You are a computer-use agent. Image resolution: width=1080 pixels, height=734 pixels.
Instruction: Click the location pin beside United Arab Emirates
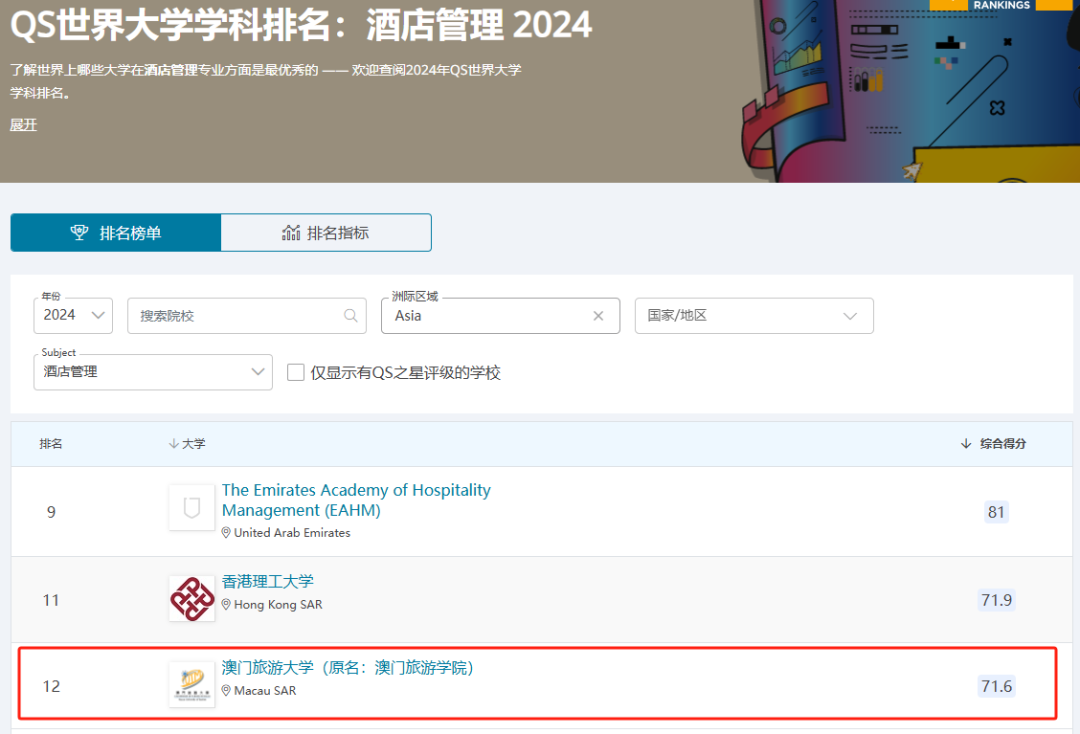point(228,533)
